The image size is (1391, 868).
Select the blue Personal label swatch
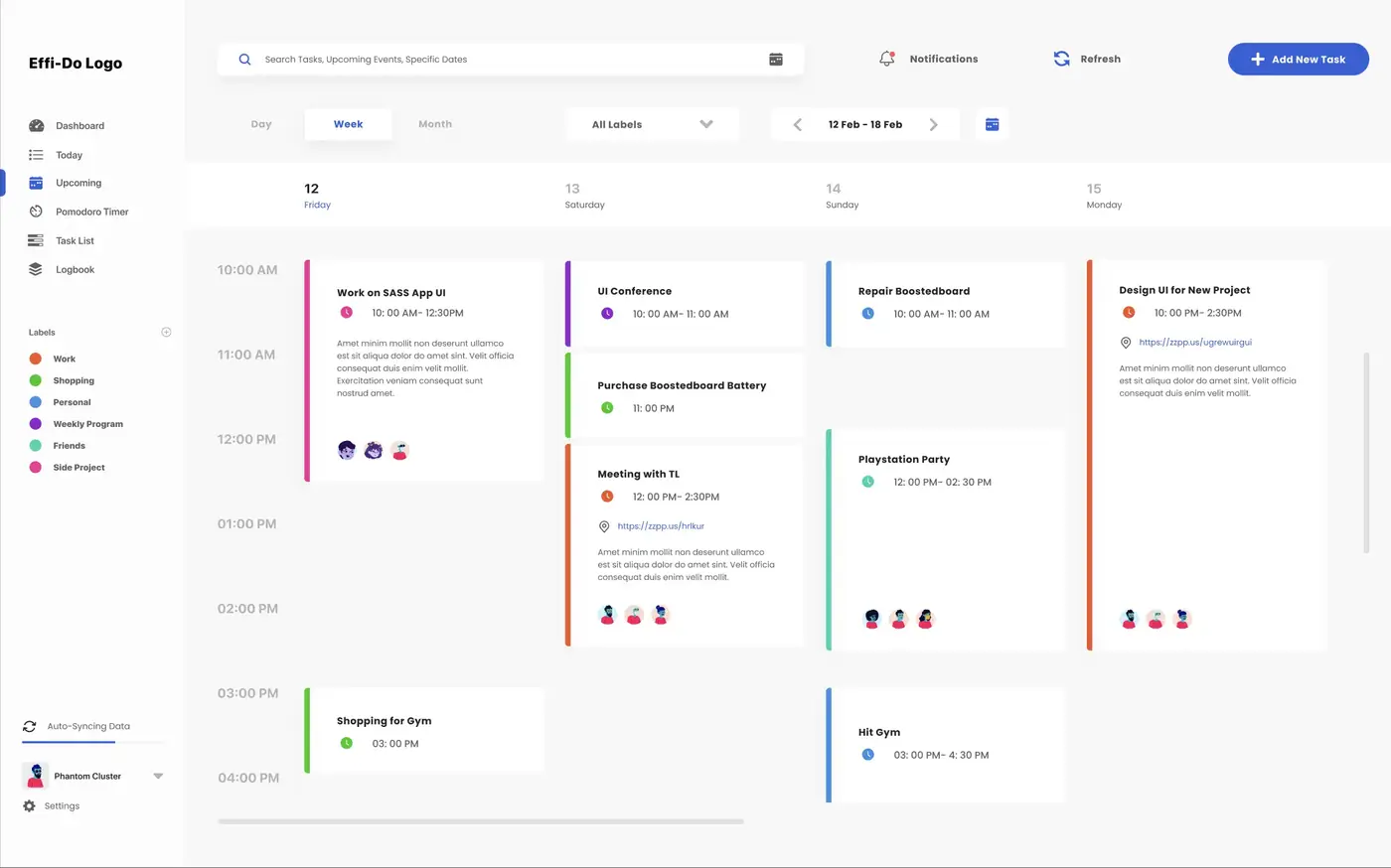point(36,402)
